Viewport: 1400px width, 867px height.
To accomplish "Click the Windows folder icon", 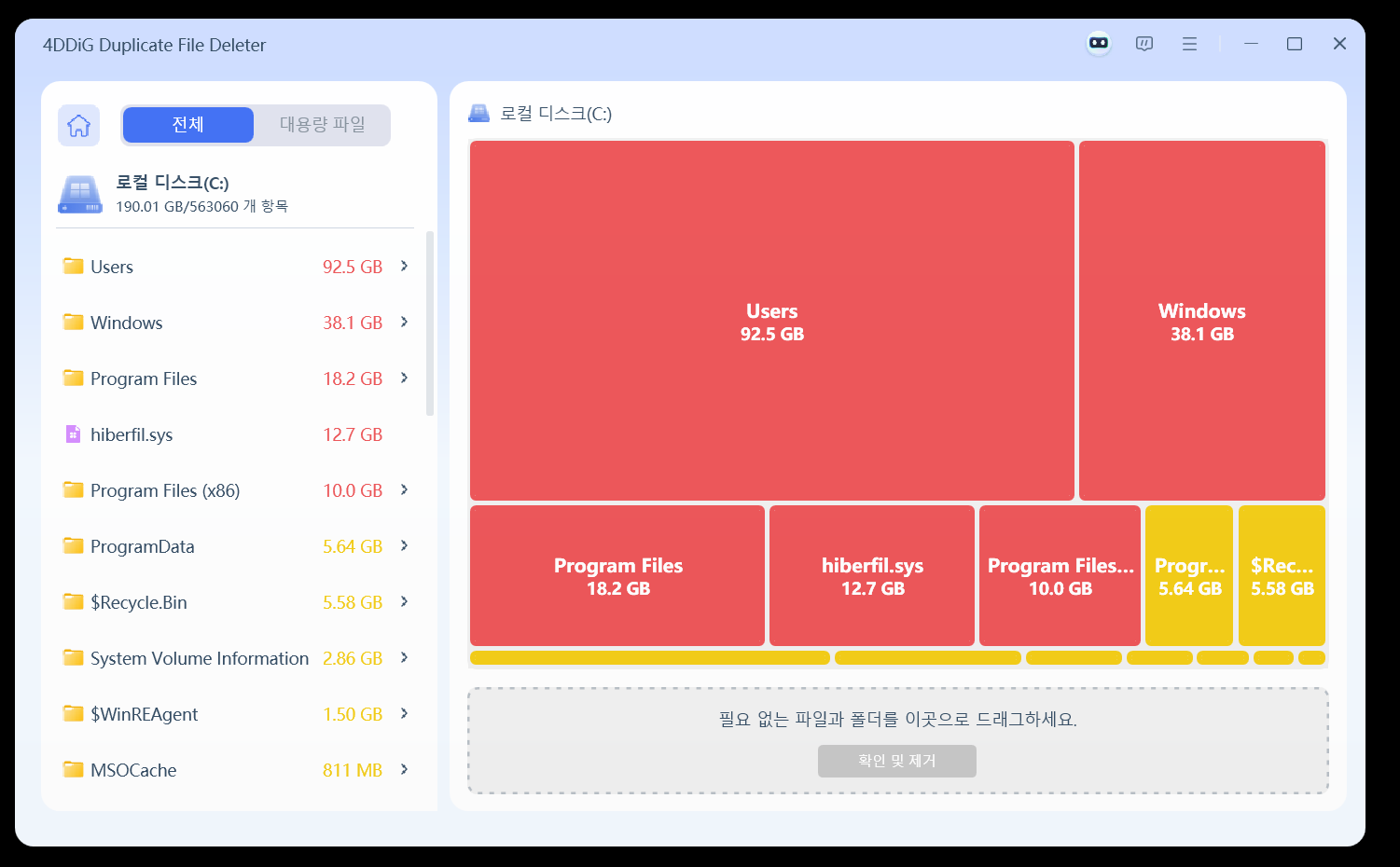I will (x=74, y=322).
